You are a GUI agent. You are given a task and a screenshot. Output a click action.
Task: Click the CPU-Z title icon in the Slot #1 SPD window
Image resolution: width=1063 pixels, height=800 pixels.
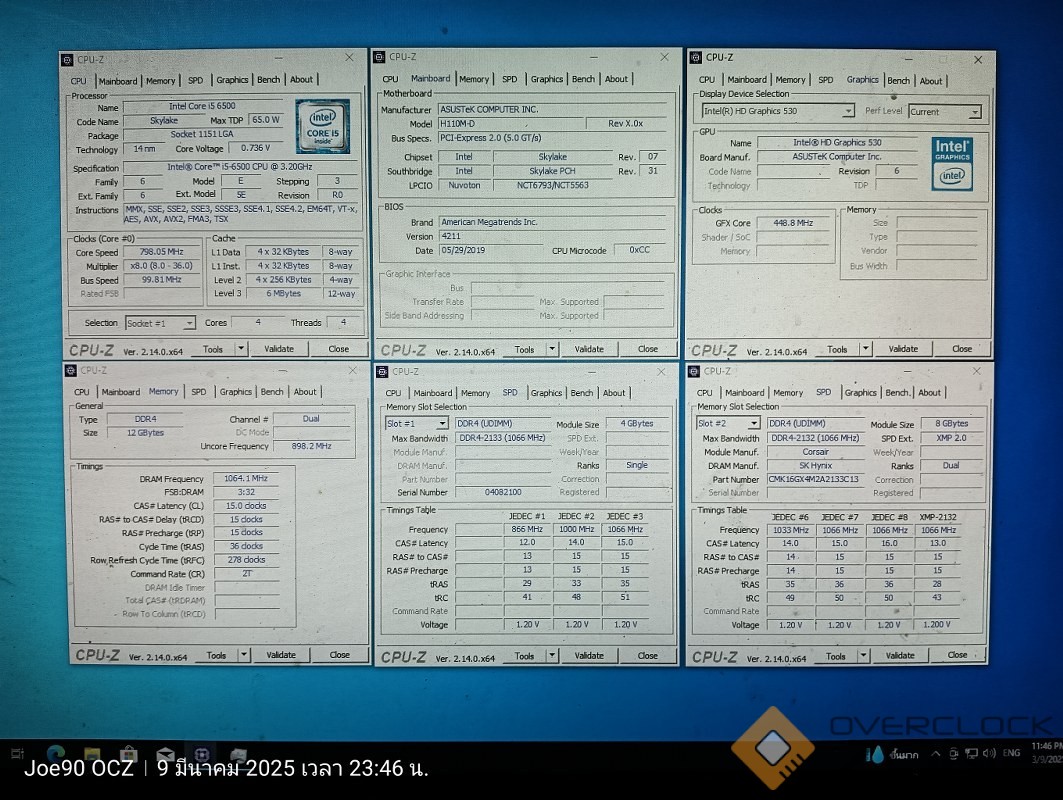coord(382,372)
